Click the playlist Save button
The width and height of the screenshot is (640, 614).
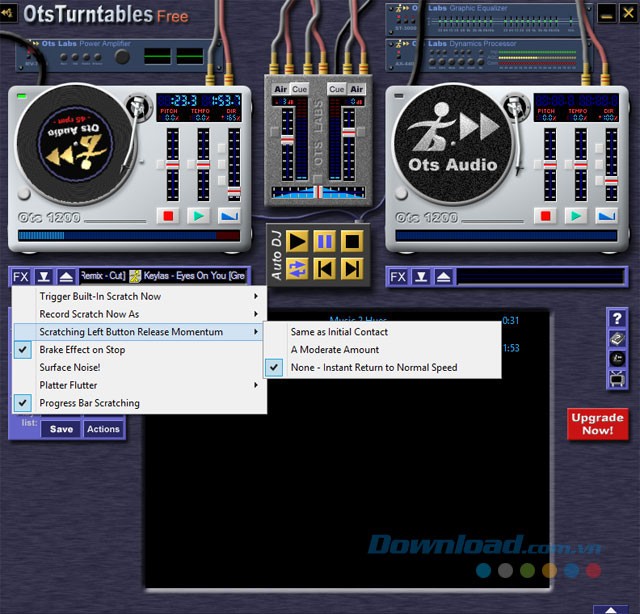(61, 429)
